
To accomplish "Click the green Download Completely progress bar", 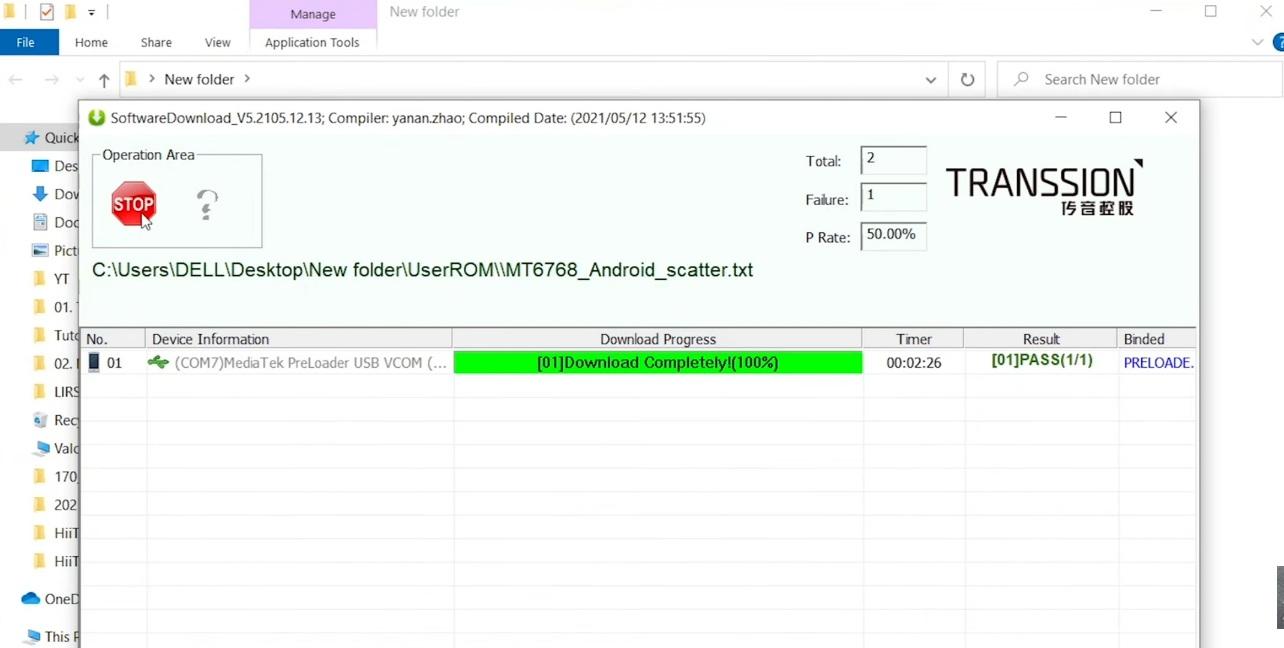I will pos(658,362).
